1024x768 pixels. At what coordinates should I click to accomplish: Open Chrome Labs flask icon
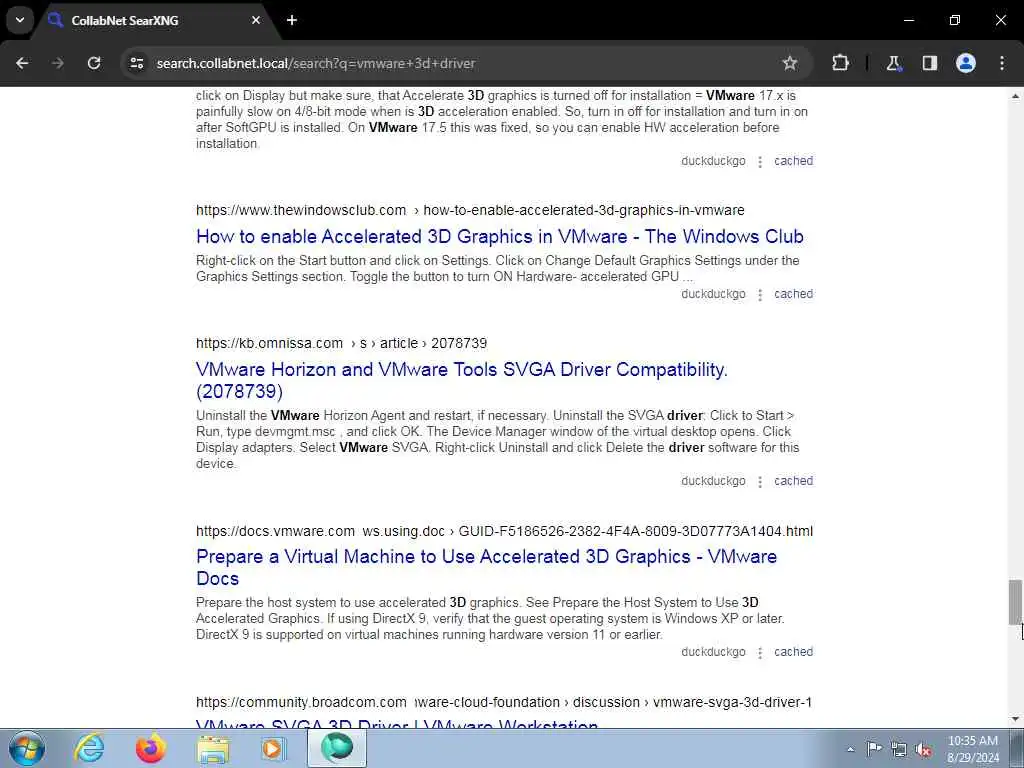(x=893, y=63)
